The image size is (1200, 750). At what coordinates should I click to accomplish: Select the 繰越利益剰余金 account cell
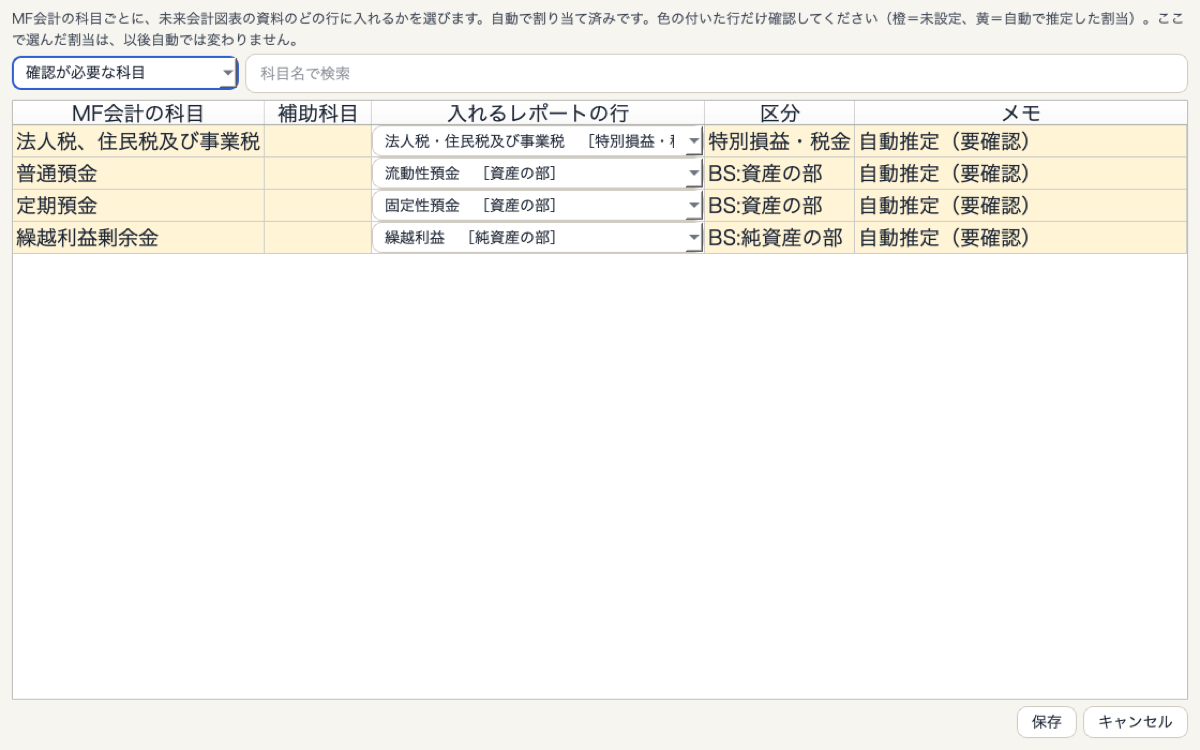tap(138, 237)
